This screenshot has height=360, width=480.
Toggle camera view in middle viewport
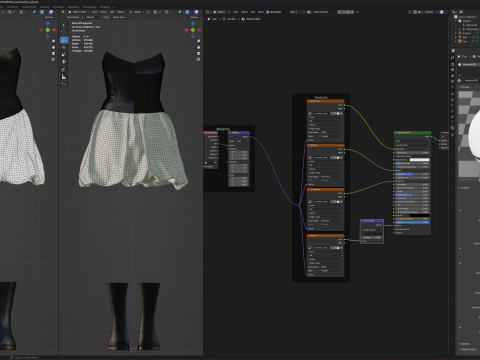(x=199, y=53)
